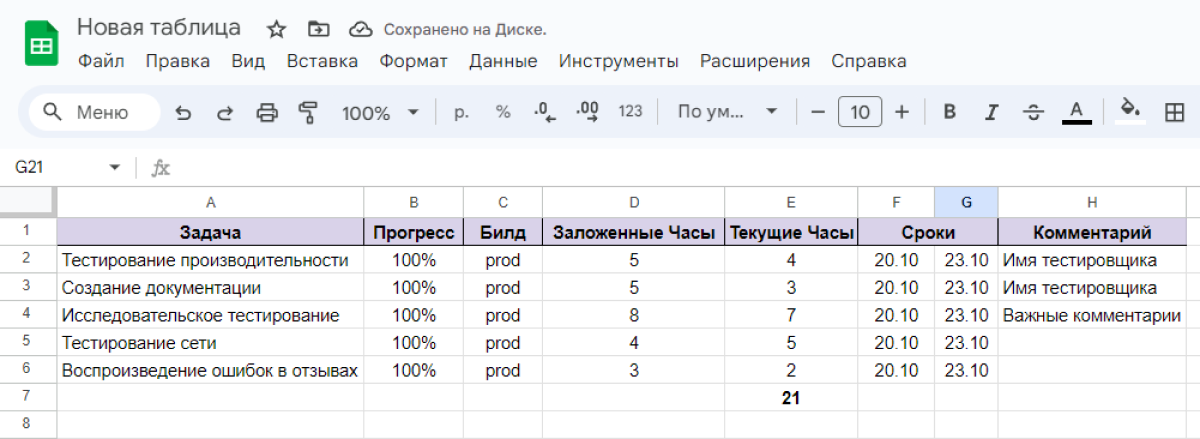Click the redo arrow icon
The width and height of the screenshot is (1200, 439).
pos(225,112)
